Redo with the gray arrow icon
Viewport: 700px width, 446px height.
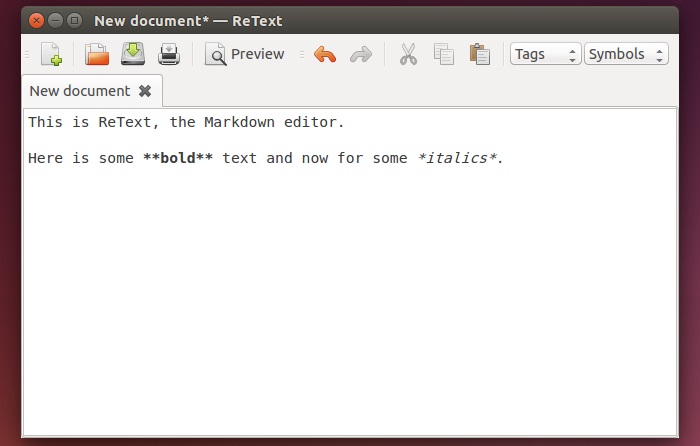(x=361, y=54)
